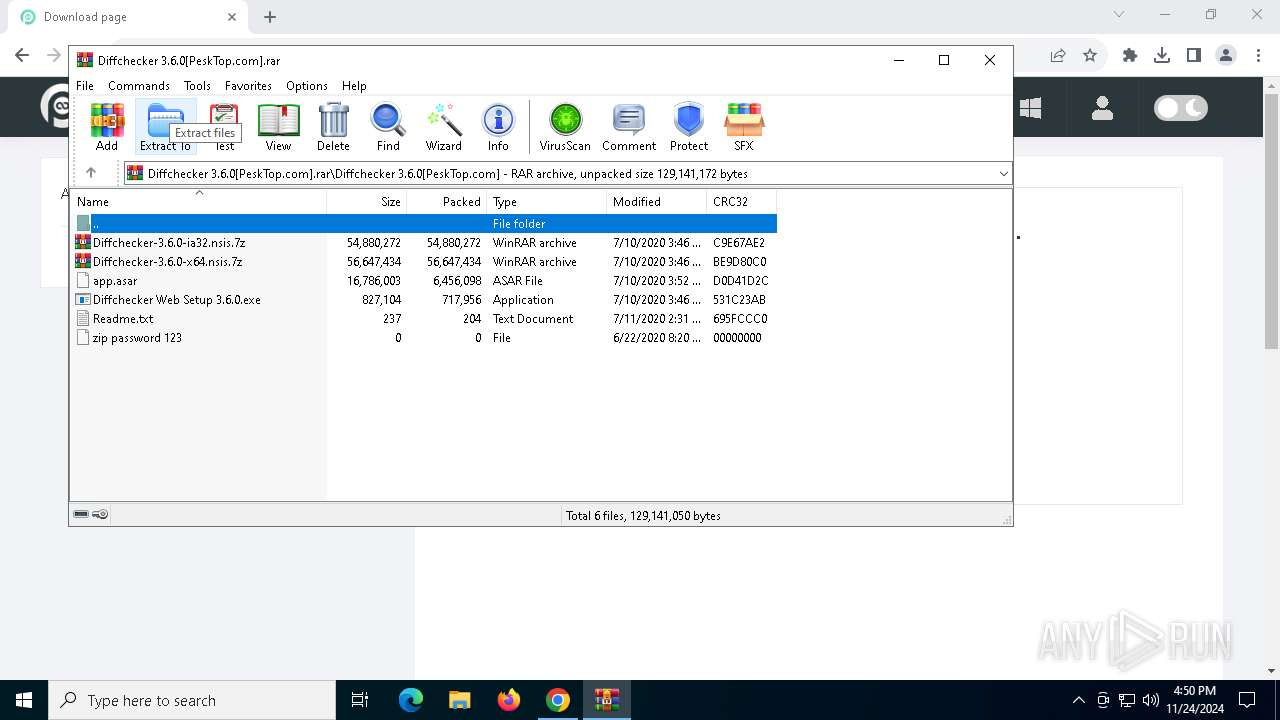Click the Download page browser tab
This screenshot has height=720, width=1280.
click(x=126, y=17)
